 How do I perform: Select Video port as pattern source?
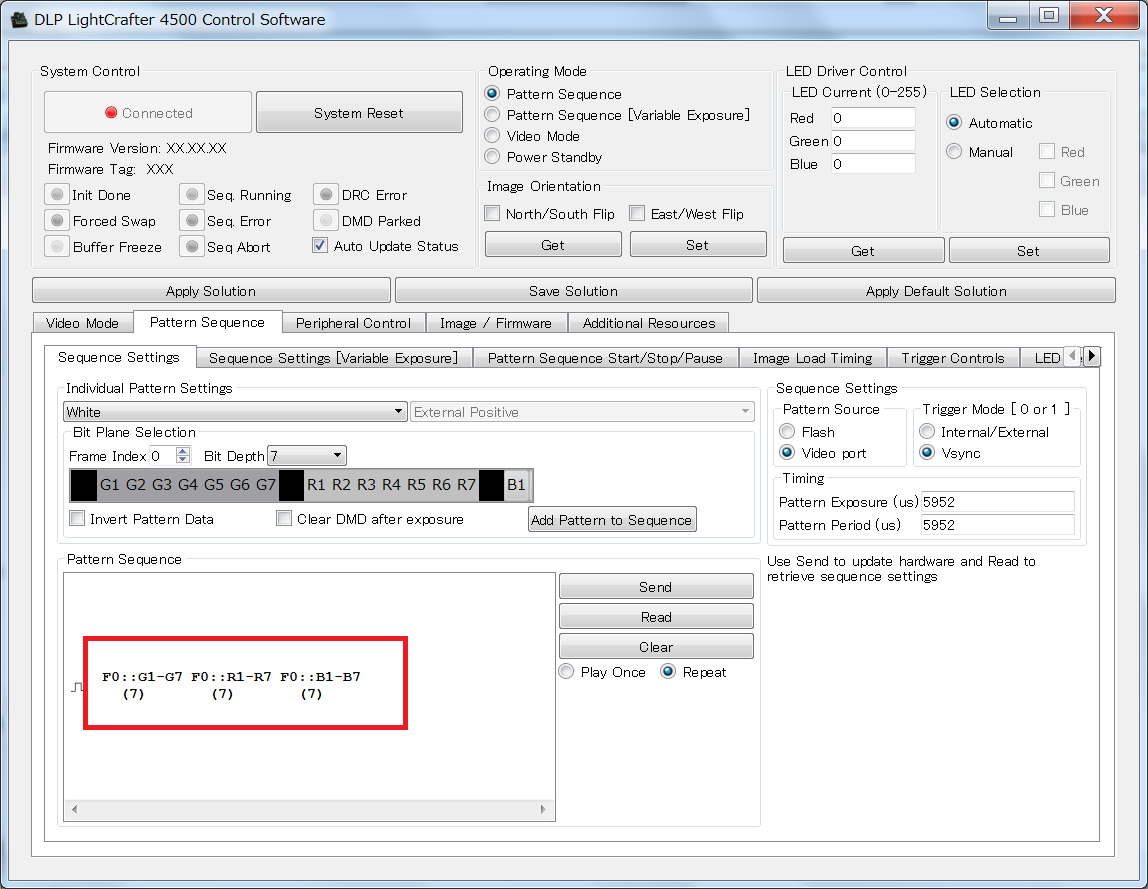coord(787,453)
